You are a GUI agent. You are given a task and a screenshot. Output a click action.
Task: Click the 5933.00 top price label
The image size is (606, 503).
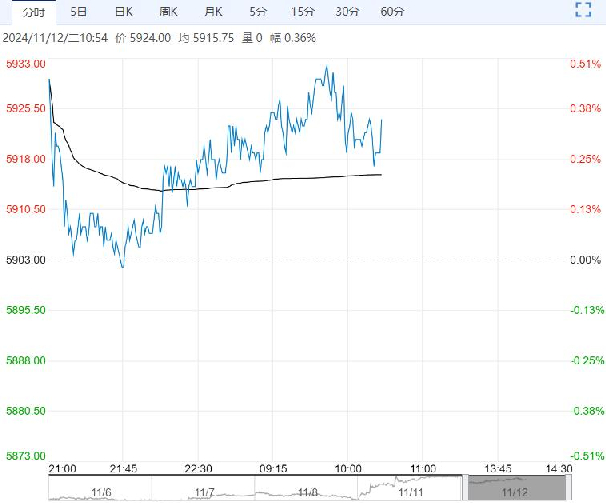point(26,64)
